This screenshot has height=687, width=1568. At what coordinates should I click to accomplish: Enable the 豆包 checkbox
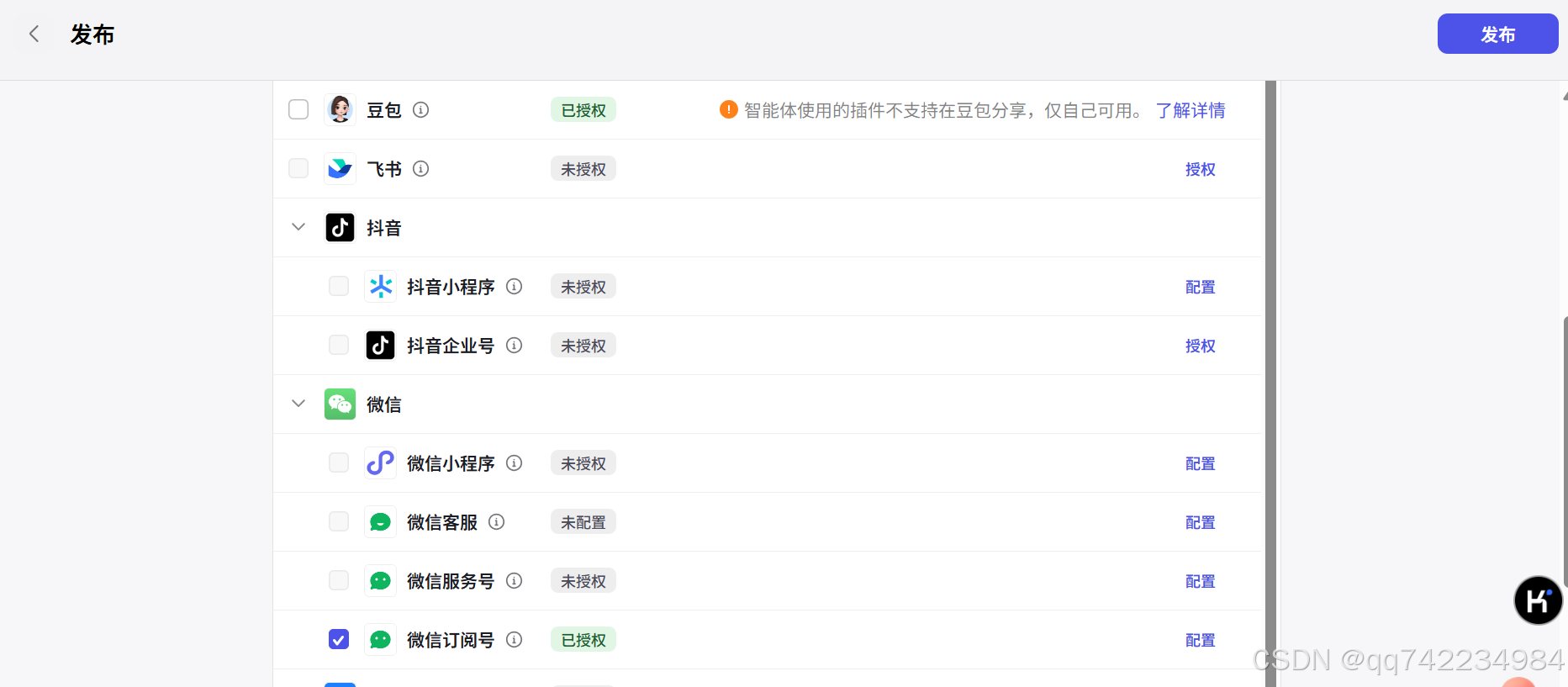pos(298,110)
